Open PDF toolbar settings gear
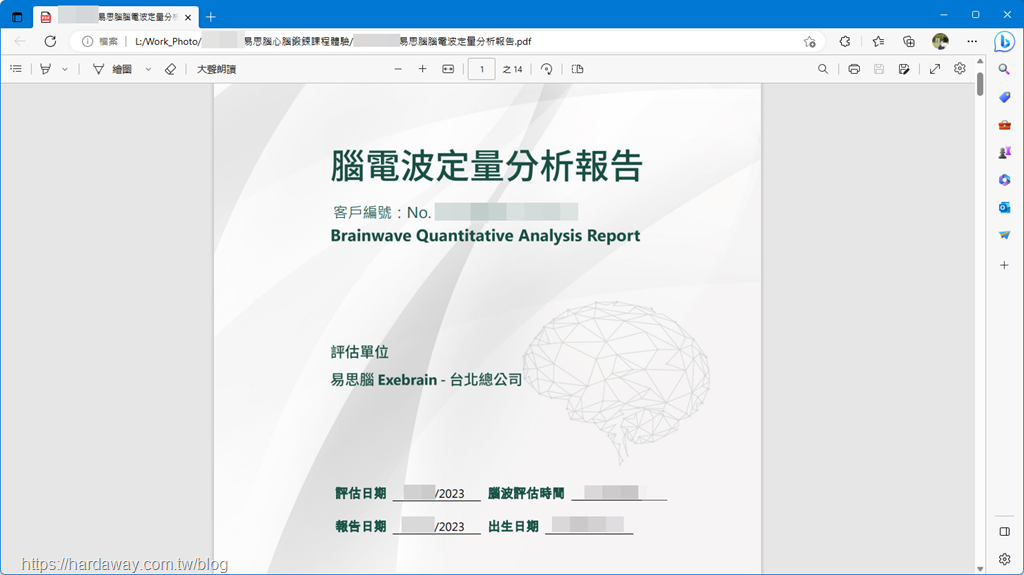1024x575 pixels. (x=959, y=68)
